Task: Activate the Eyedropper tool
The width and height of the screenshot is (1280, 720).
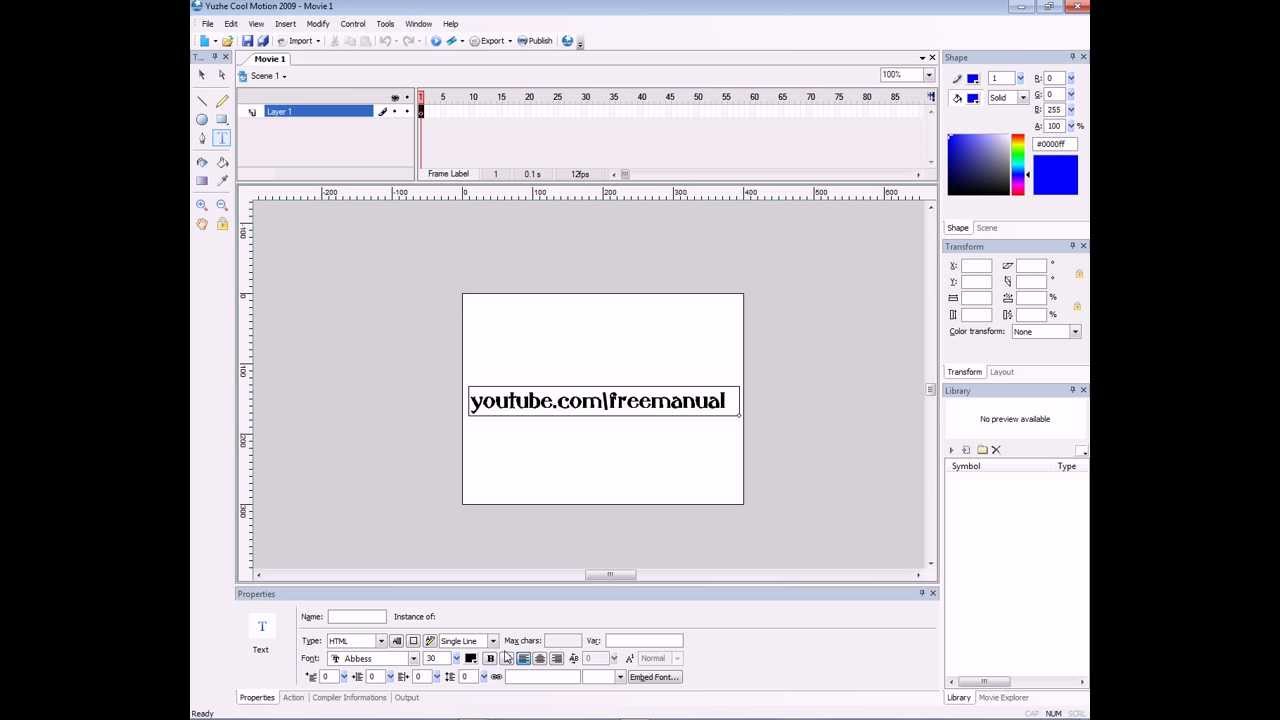Action: [222, 181]
